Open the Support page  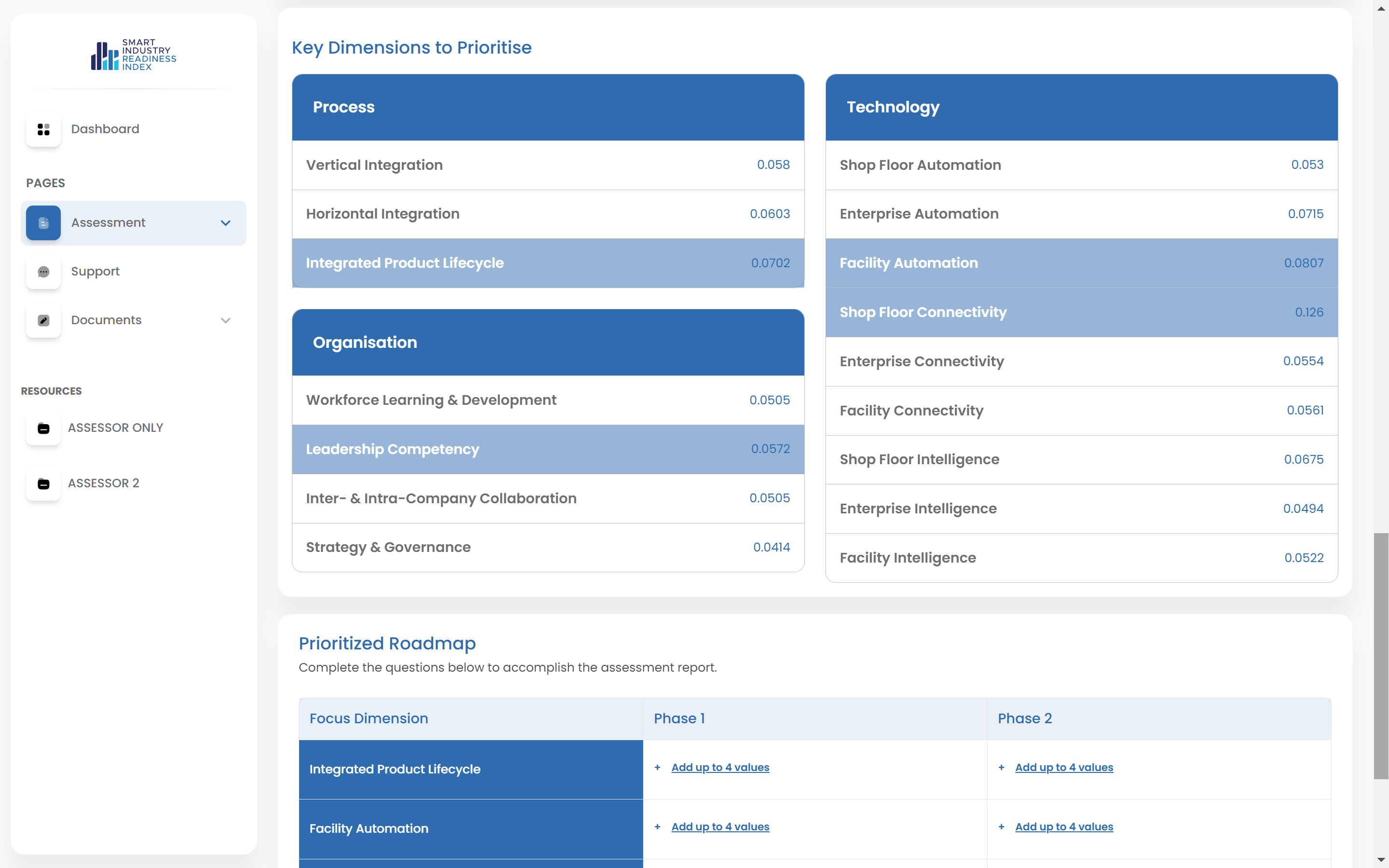pyautogui.click(x=95, y=272)
